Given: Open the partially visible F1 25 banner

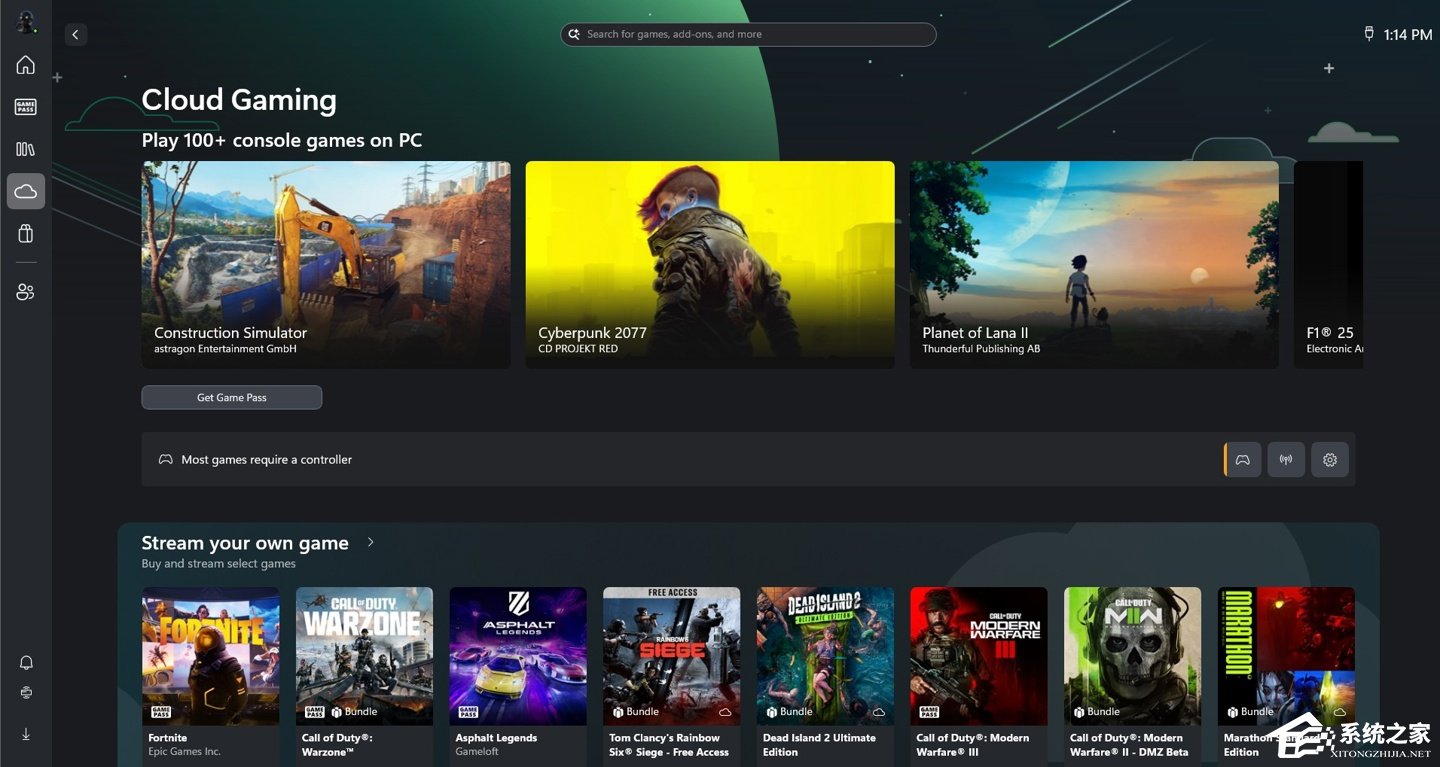Looking at the screenshot, I should pyautogui.click(x=1328, y=265).
